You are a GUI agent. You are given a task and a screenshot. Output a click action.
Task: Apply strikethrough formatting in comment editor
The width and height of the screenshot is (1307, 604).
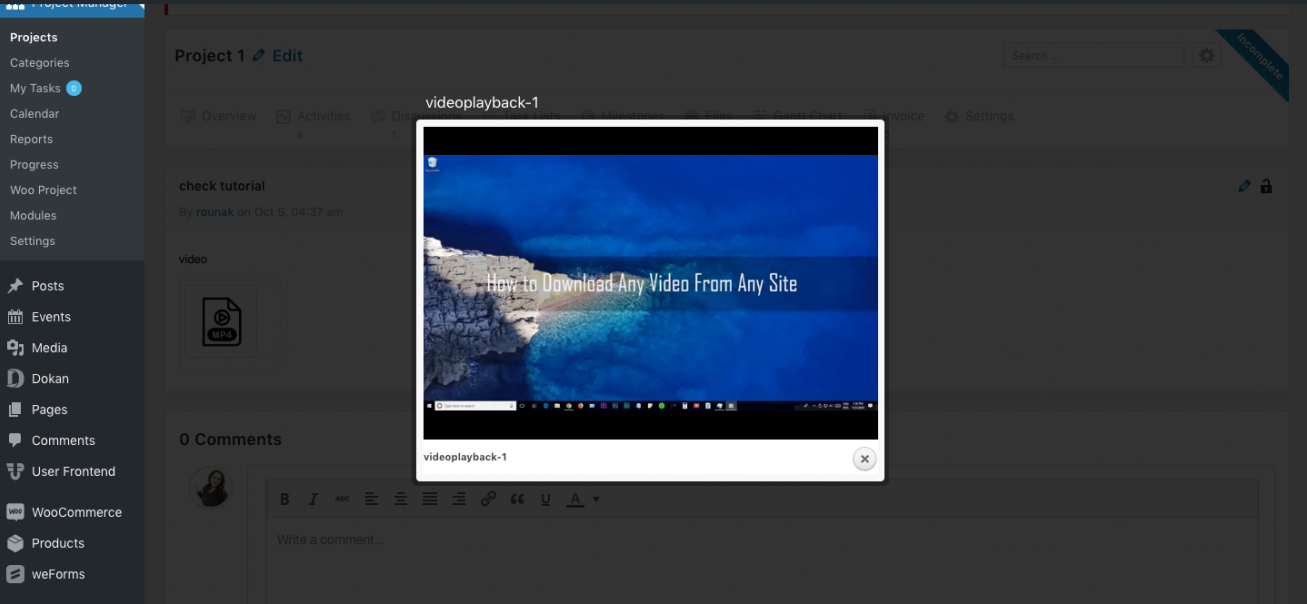342,499
